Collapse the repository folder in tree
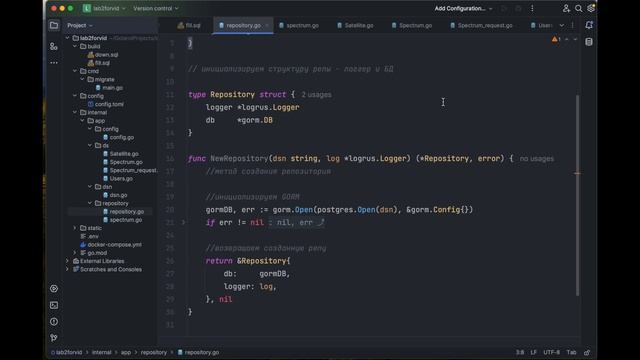 [90, 203]
